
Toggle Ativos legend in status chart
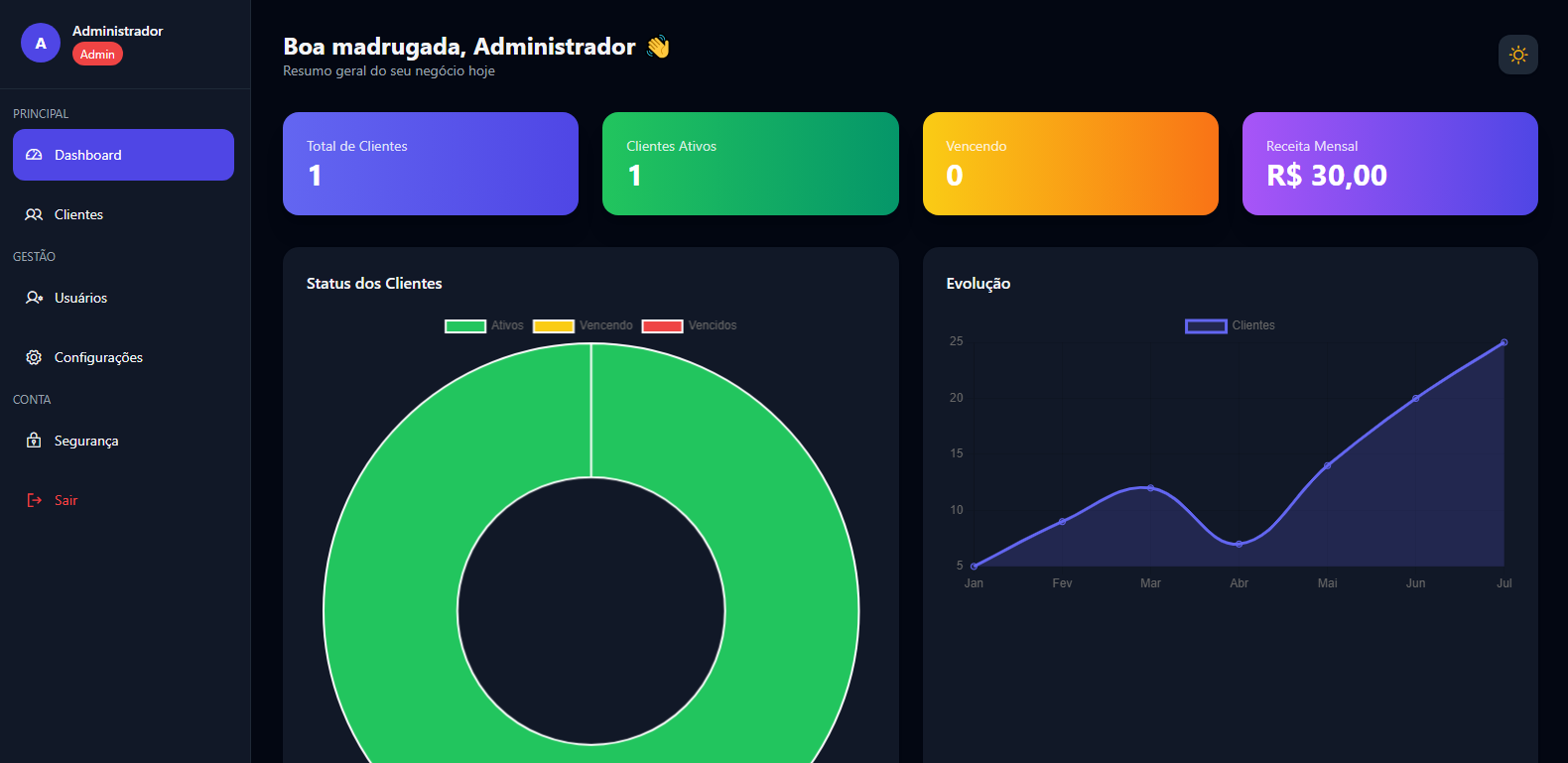pyautogui.click(x=484, y=325)
